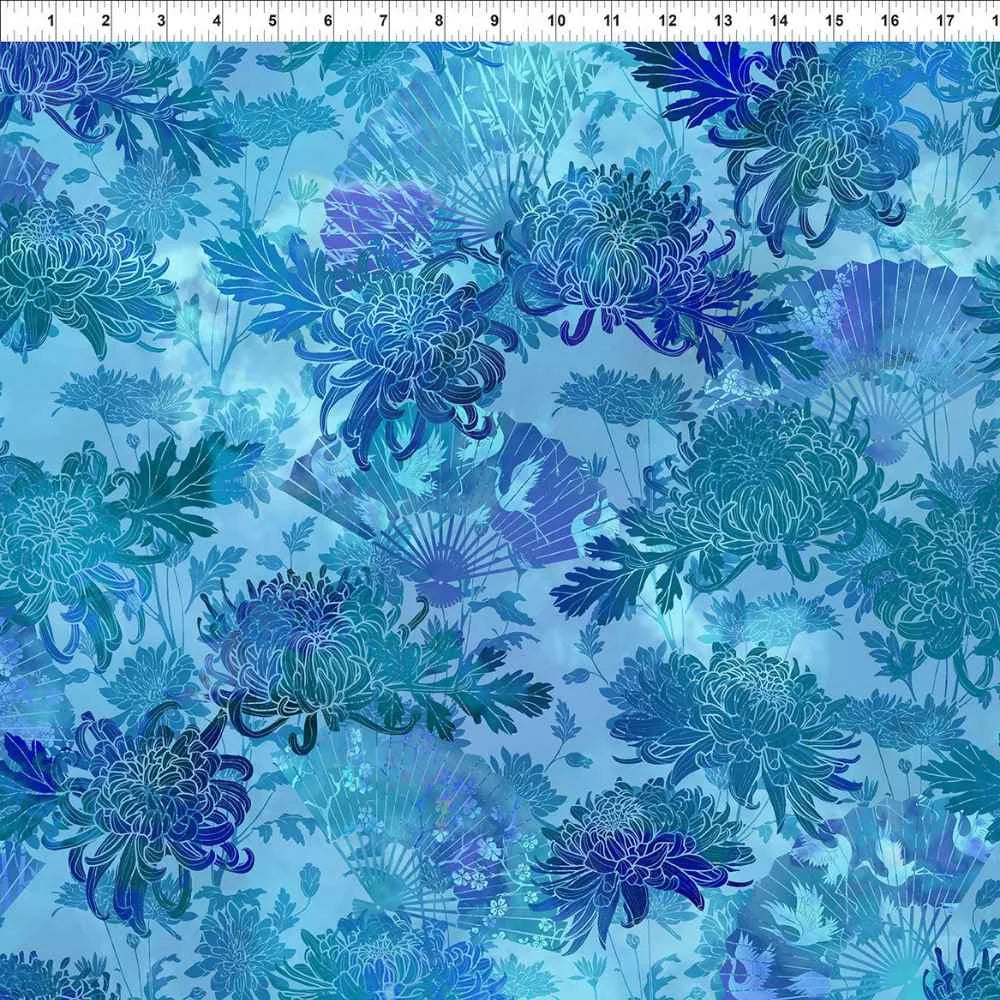Pick the ruler label reading 15
This screenshot has width=1000, height=1000.
click(834, 20)
